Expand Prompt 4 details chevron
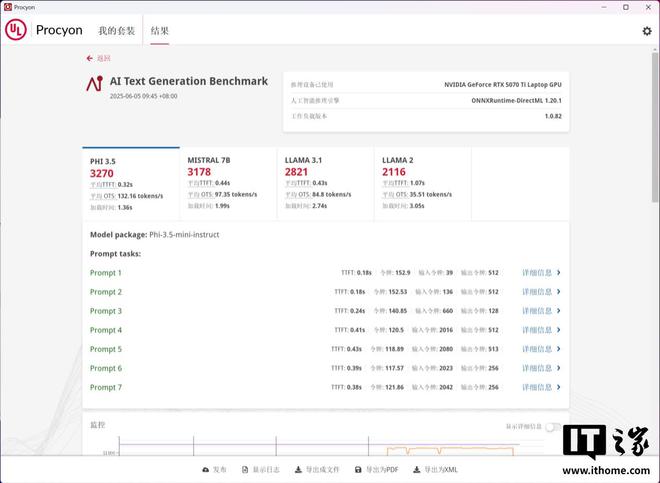 pos(559,330)
